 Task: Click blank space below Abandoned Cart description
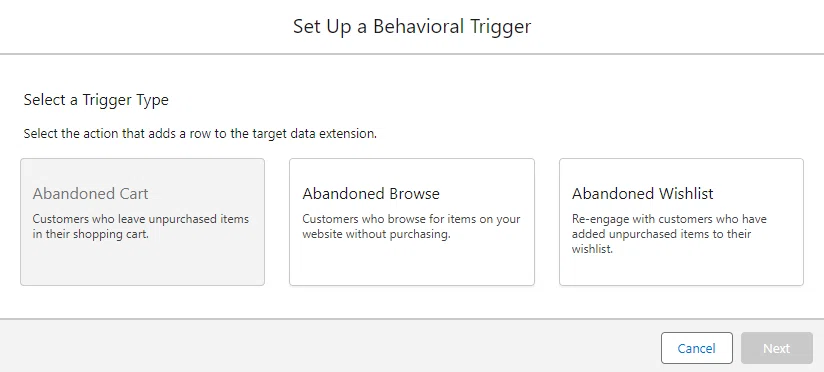tap(142, 264)
